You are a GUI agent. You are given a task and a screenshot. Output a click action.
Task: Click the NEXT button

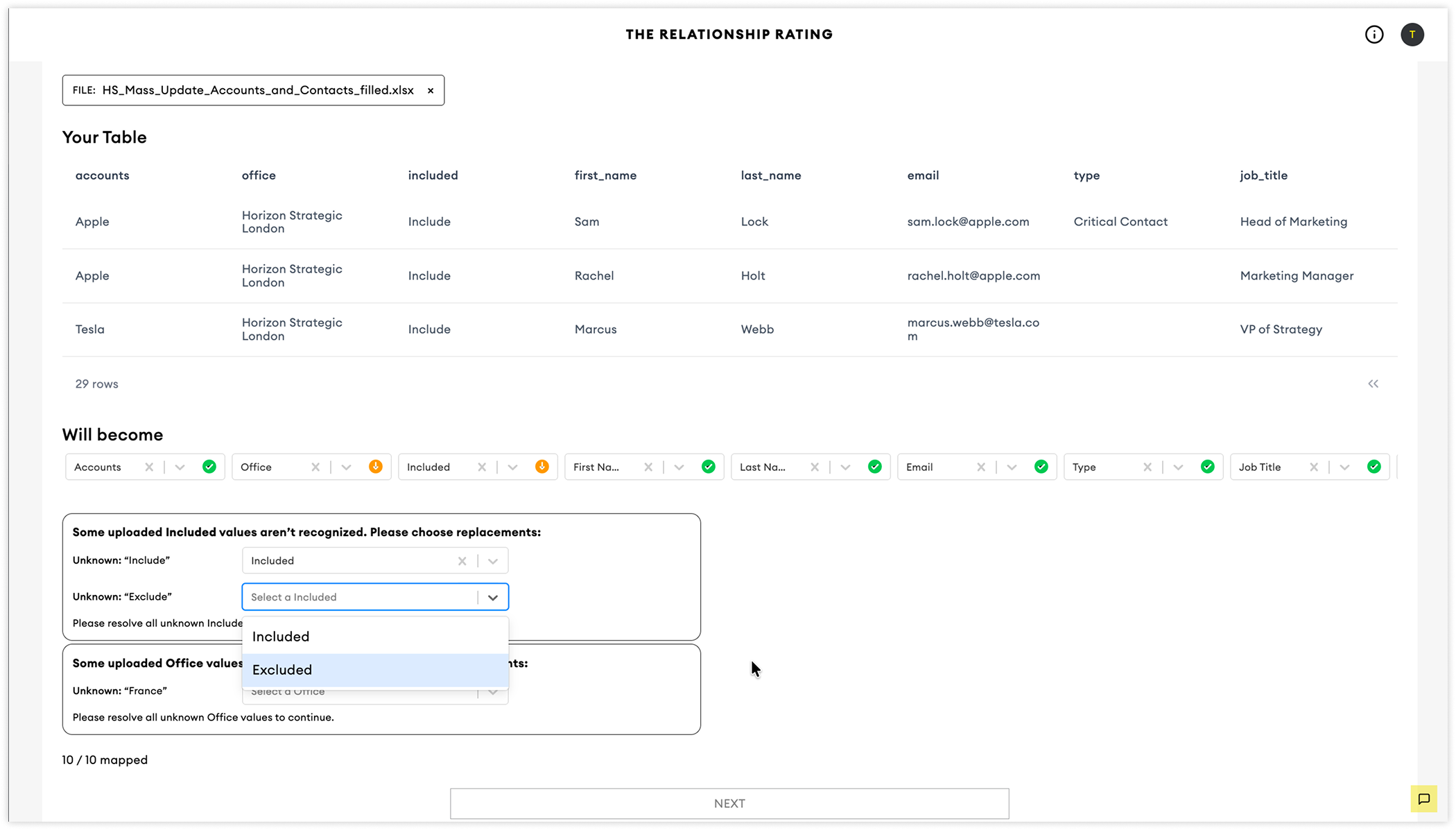pos(729,804)
